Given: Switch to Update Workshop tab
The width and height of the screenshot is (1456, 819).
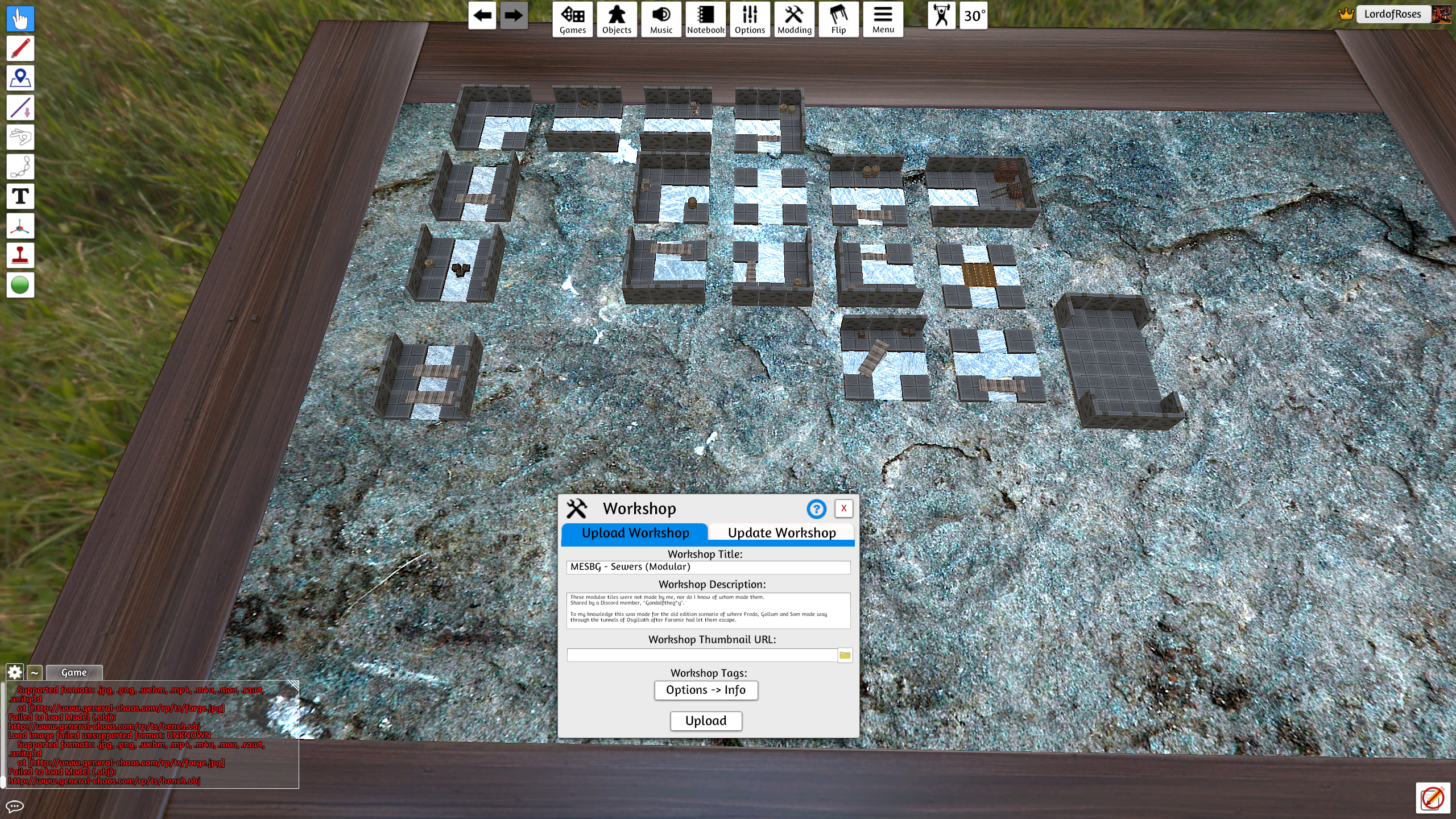Looking at the screenshot, I should (x=781, y=533).
